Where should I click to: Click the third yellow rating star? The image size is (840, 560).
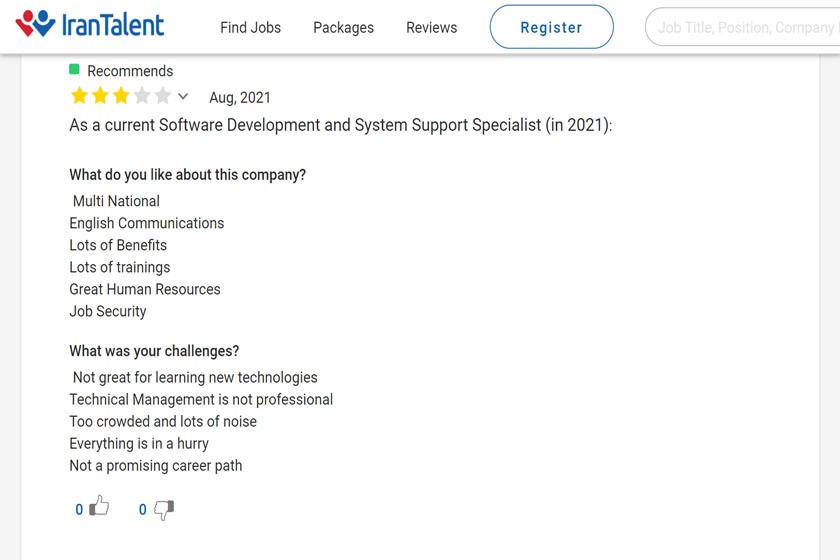click(121, 96)
